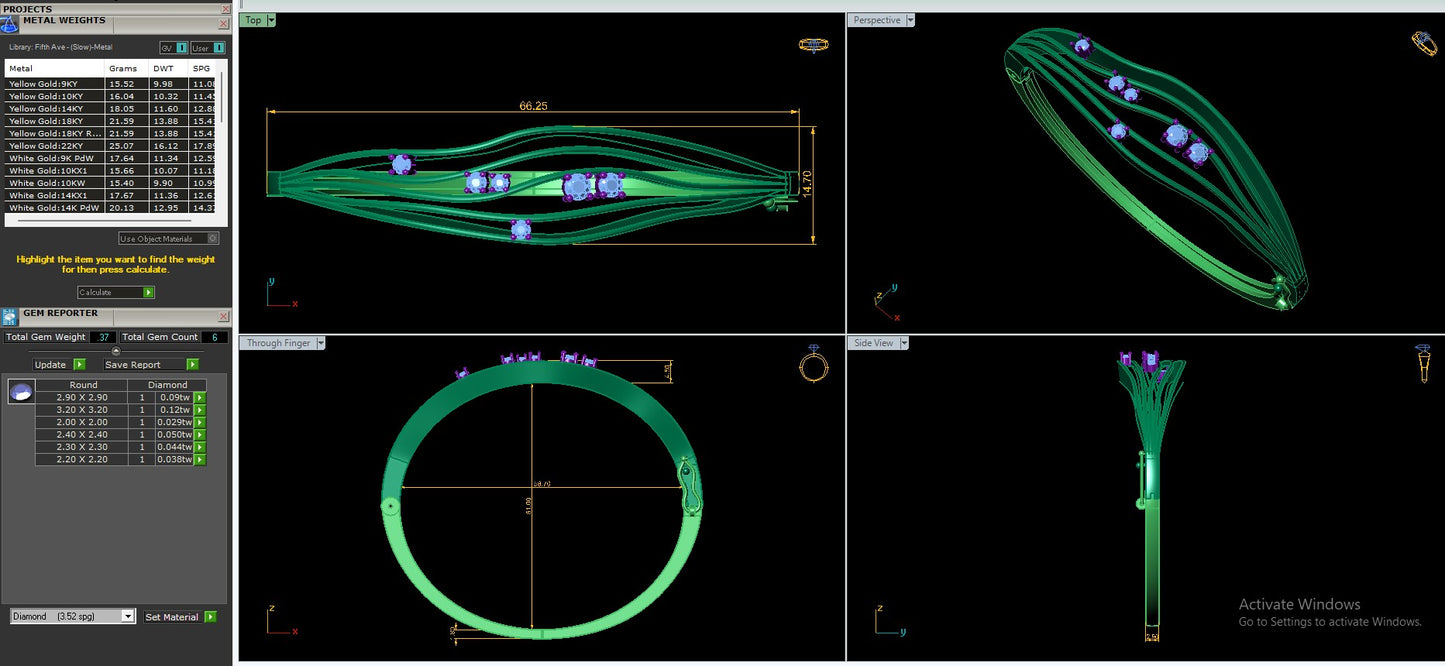Click the DWT column header
The height and width of the screenshot is (666, 1445).
[168, 69]
